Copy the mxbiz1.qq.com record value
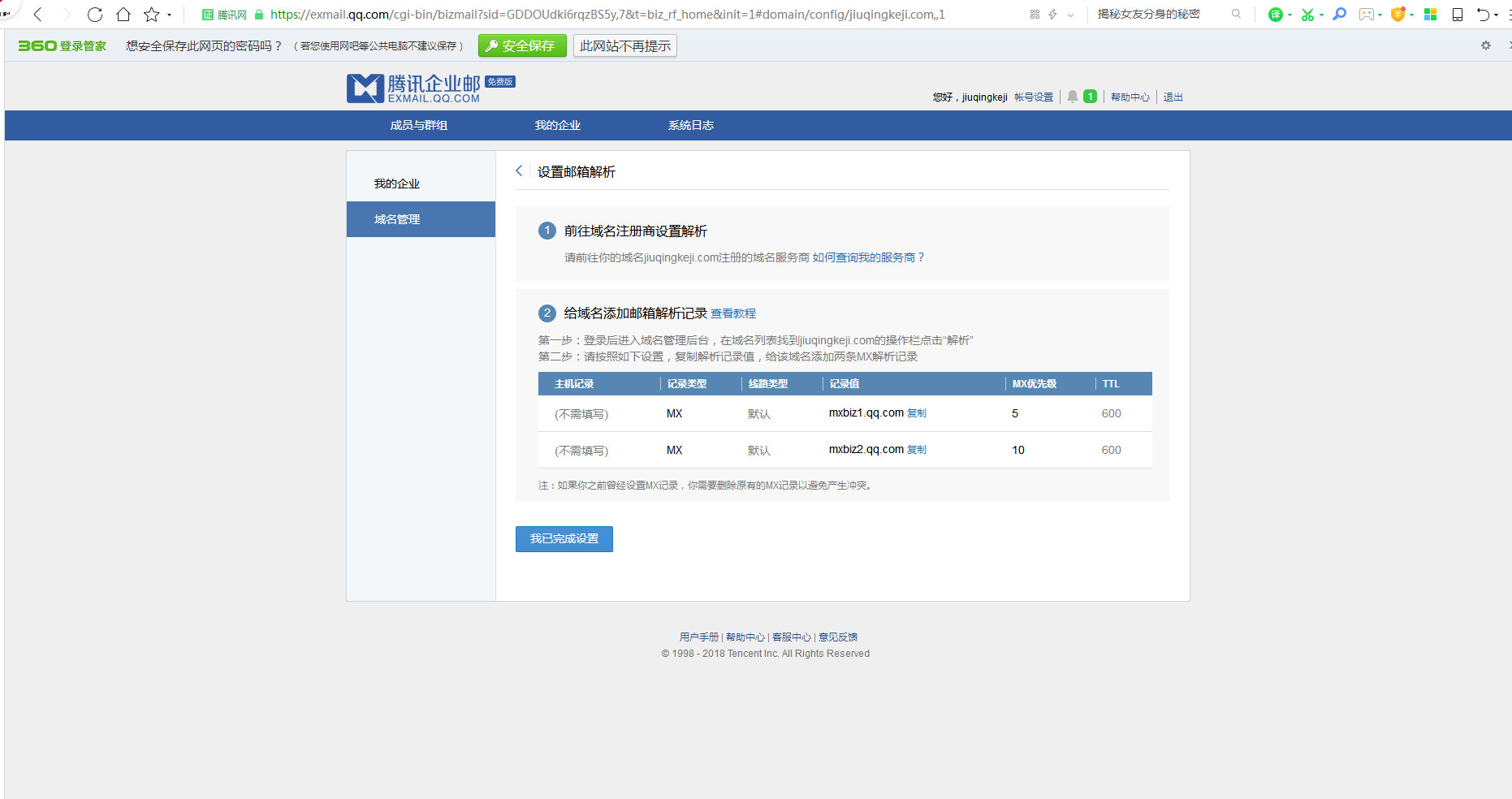This screenshot has height=799, width=1512. tap(918, 412)
